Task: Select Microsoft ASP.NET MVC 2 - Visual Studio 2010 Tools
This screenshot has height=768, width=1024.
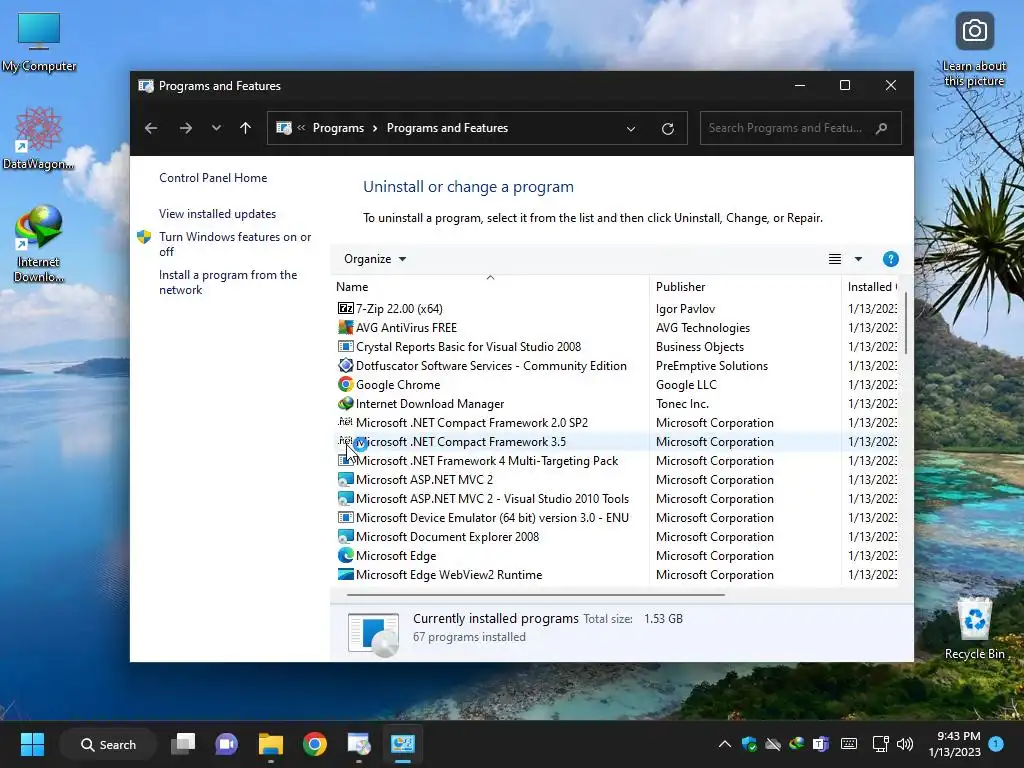Action: point(492,498)
